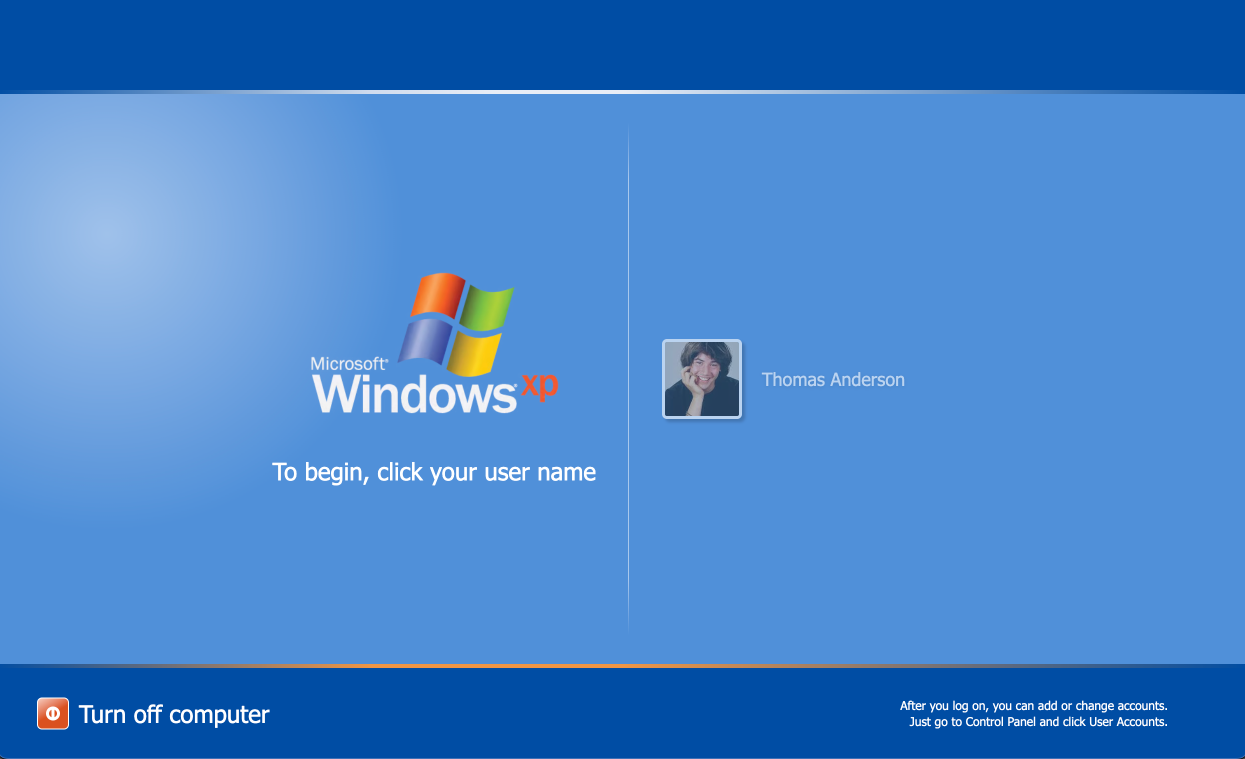Click the Thomas Anderson name label

pos(833,379)
